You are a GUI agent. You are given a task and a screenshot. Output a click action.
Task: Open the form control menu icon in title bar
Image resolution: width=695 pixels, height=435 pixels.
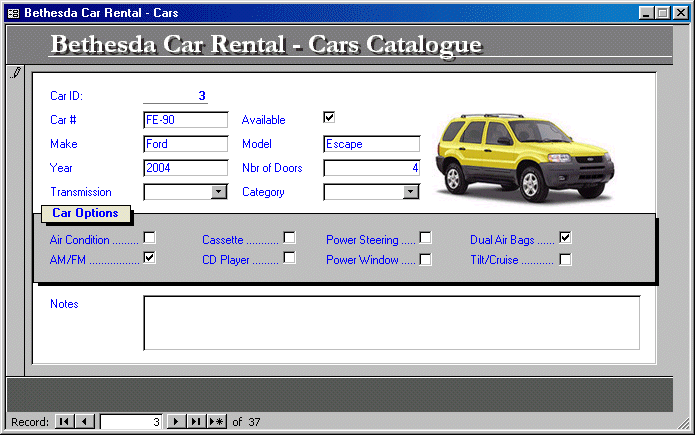[14, 13]
